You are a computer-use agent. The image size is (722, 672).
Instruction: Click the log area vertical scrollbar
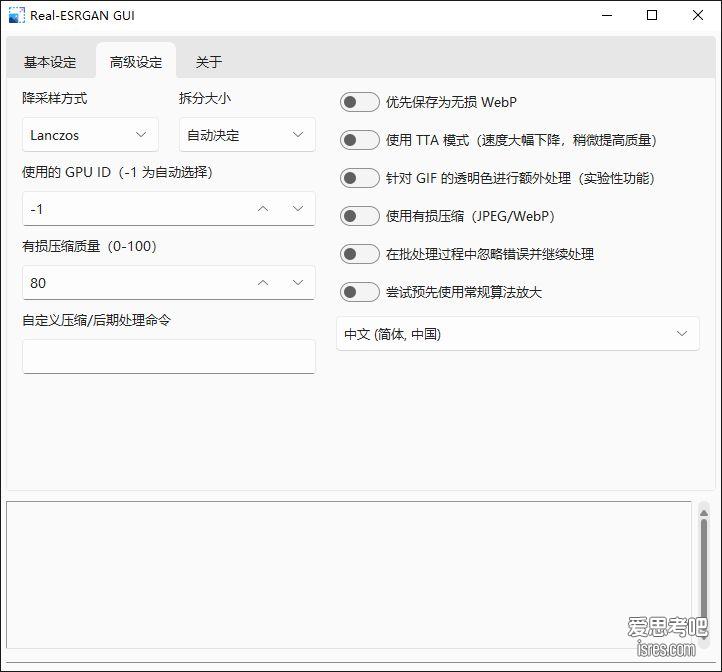click(x=704, y=575)
